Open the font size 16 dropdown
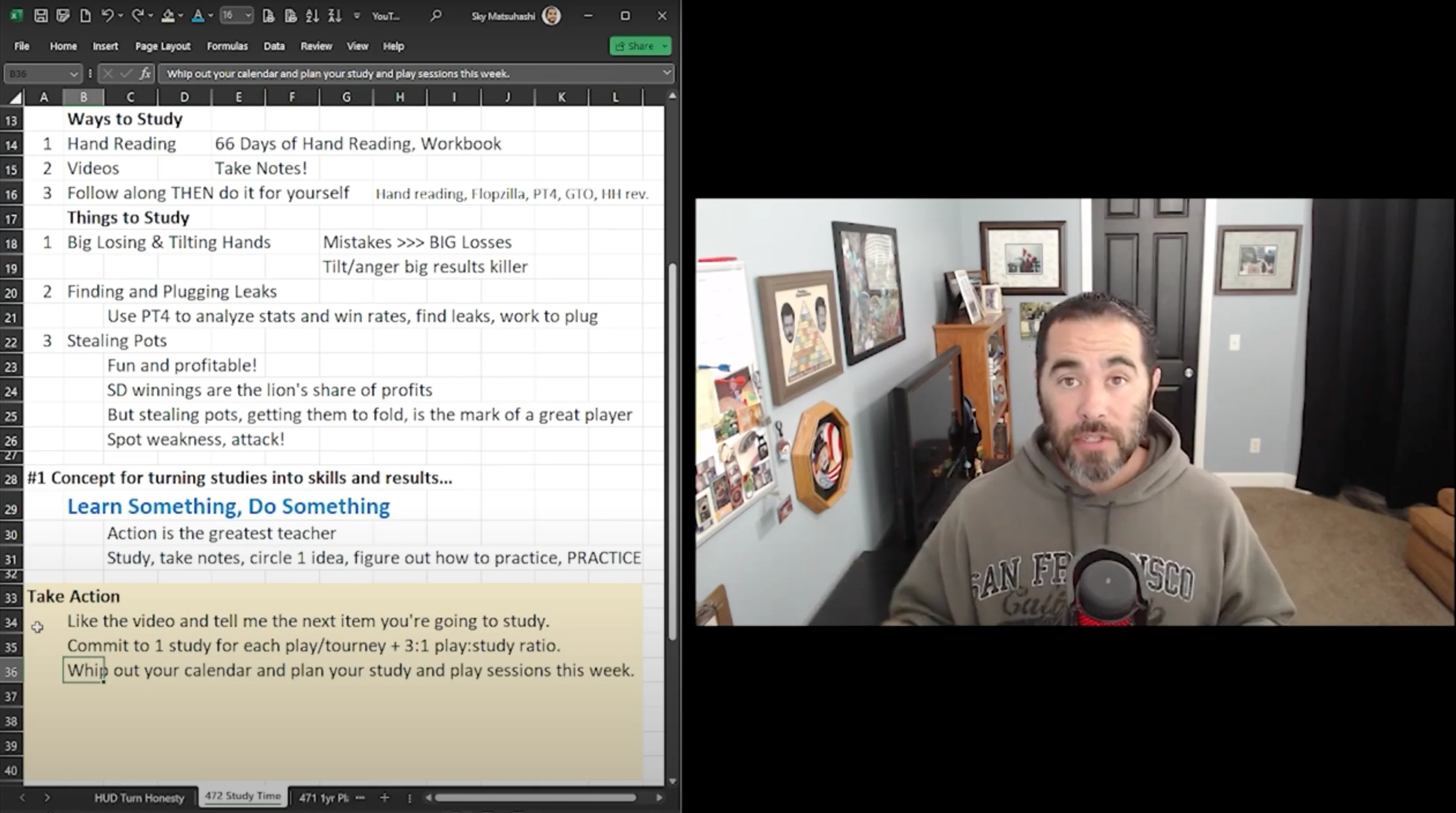The height and width of the screenshot is (813, 1456). click(x=248, y=16)
